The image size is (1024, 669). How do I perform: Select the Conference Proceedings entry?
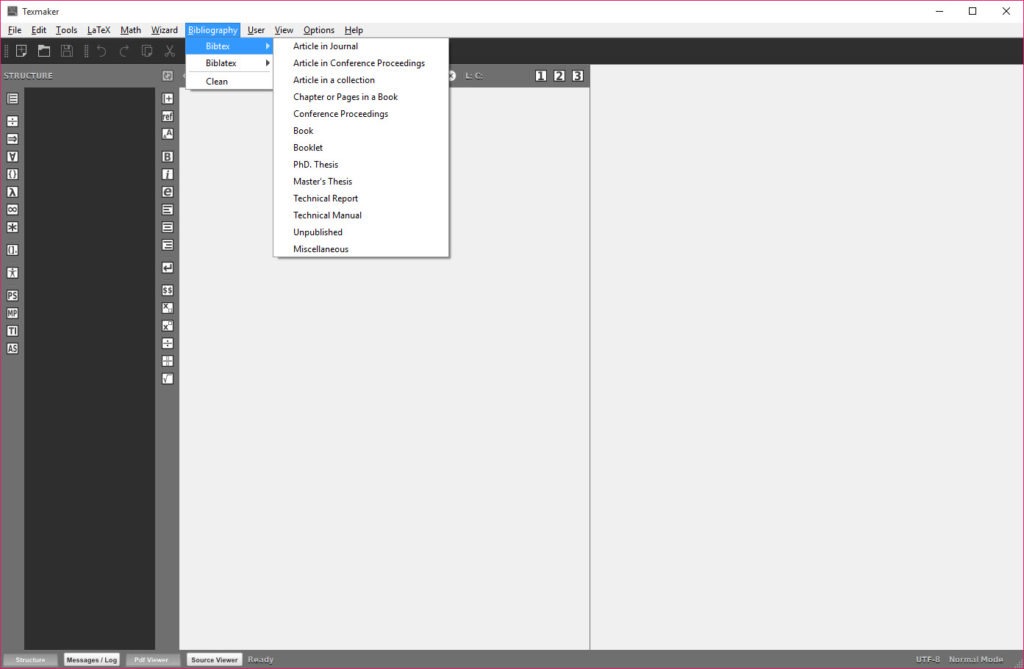361,114
